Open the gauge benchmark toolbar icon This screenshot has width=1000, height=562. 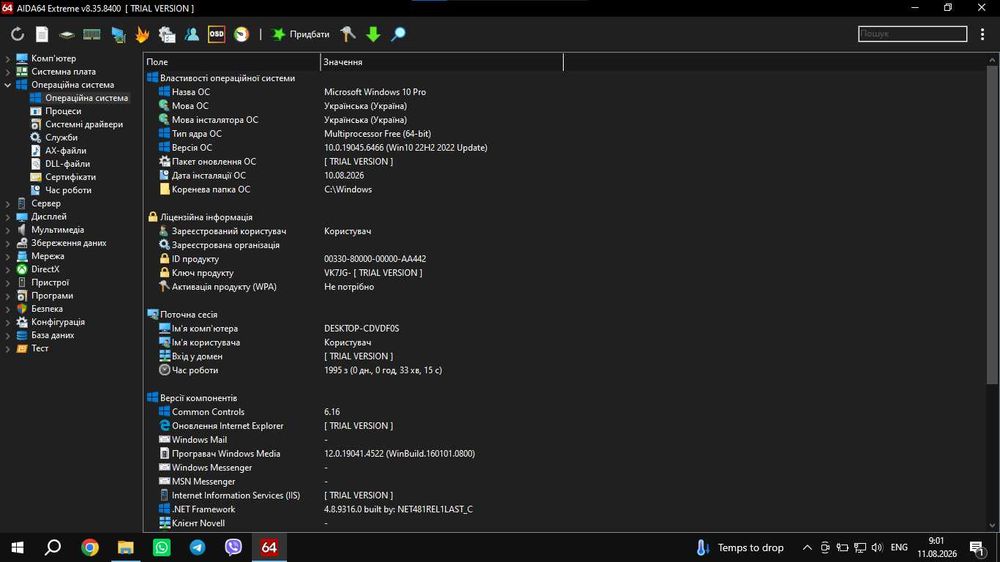click(x=242, y=34)
